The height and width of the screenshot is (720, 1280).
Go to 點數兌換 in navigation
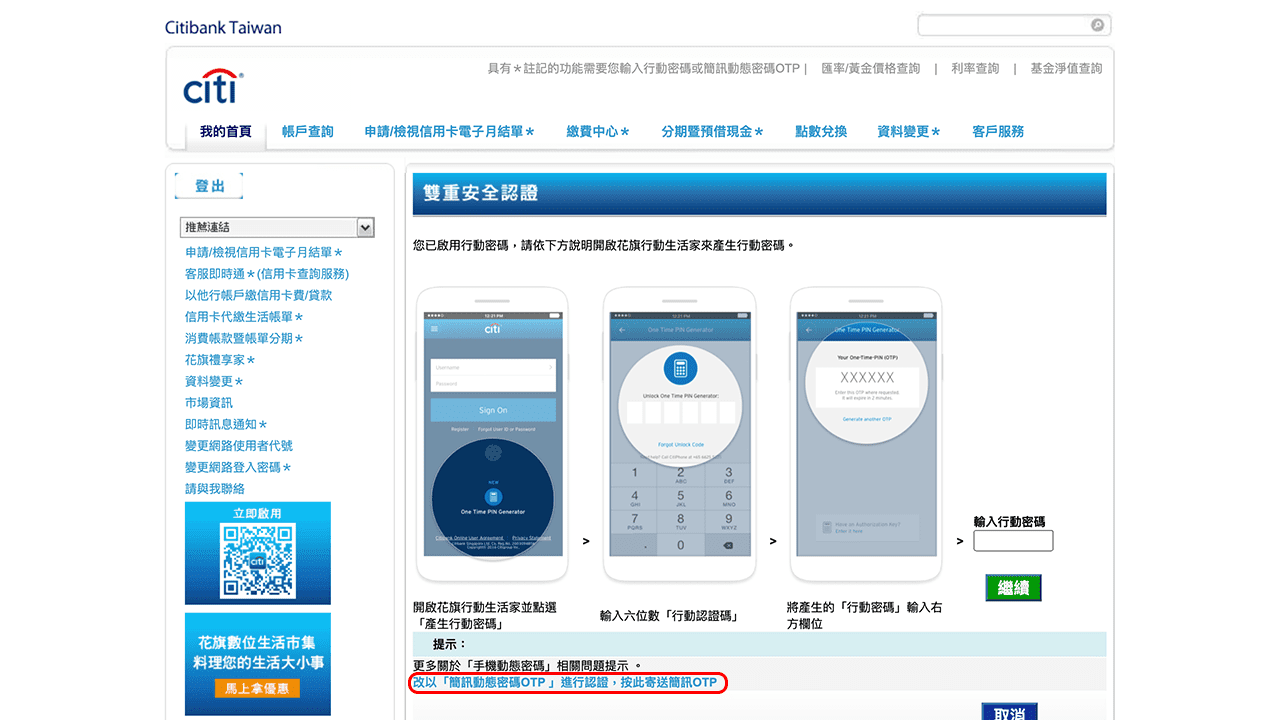point(821,132)
